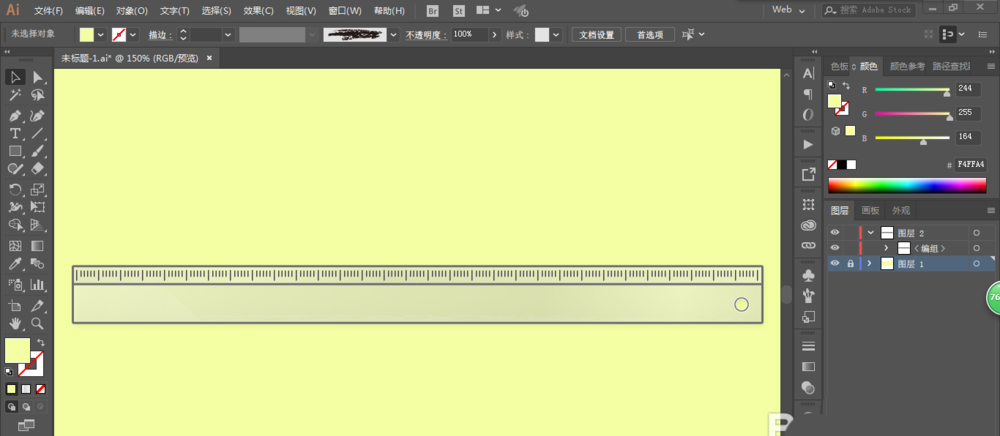Click target circle of 图层 2
Viewport: 1000px width, 436px height.
click(x=976, y=233)
